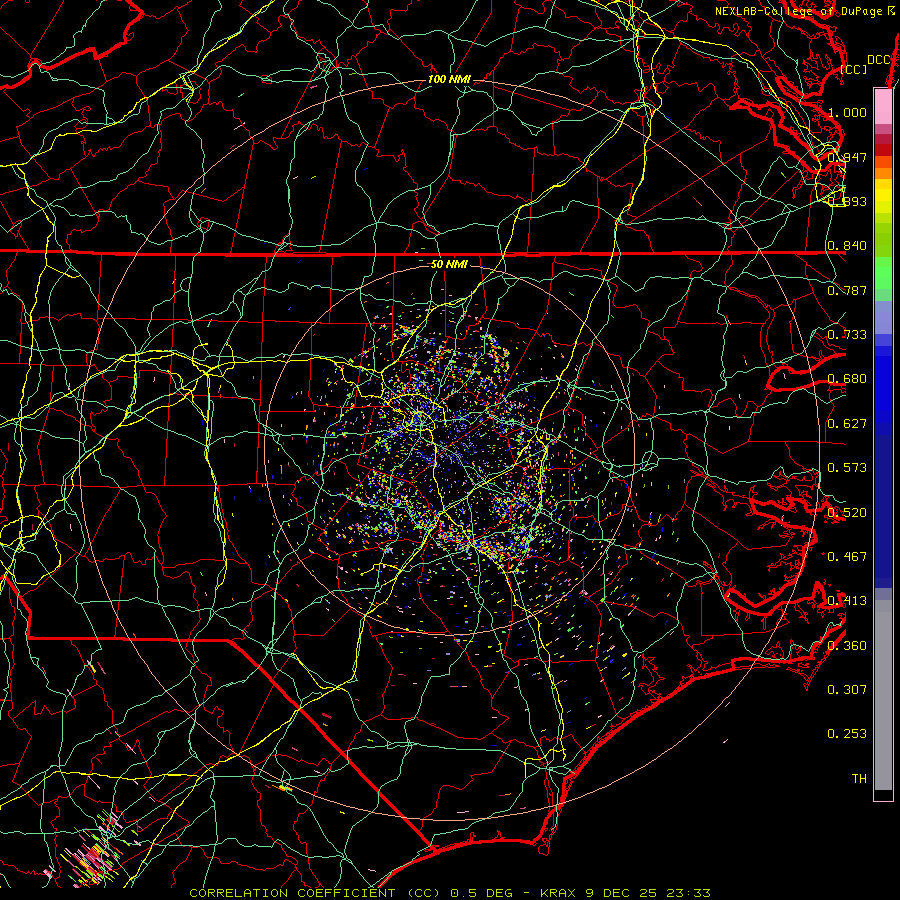The height and width of the screenshot is (900, 900).
Task: Select the 0.360 scale value
Action: tap(847, 646)
